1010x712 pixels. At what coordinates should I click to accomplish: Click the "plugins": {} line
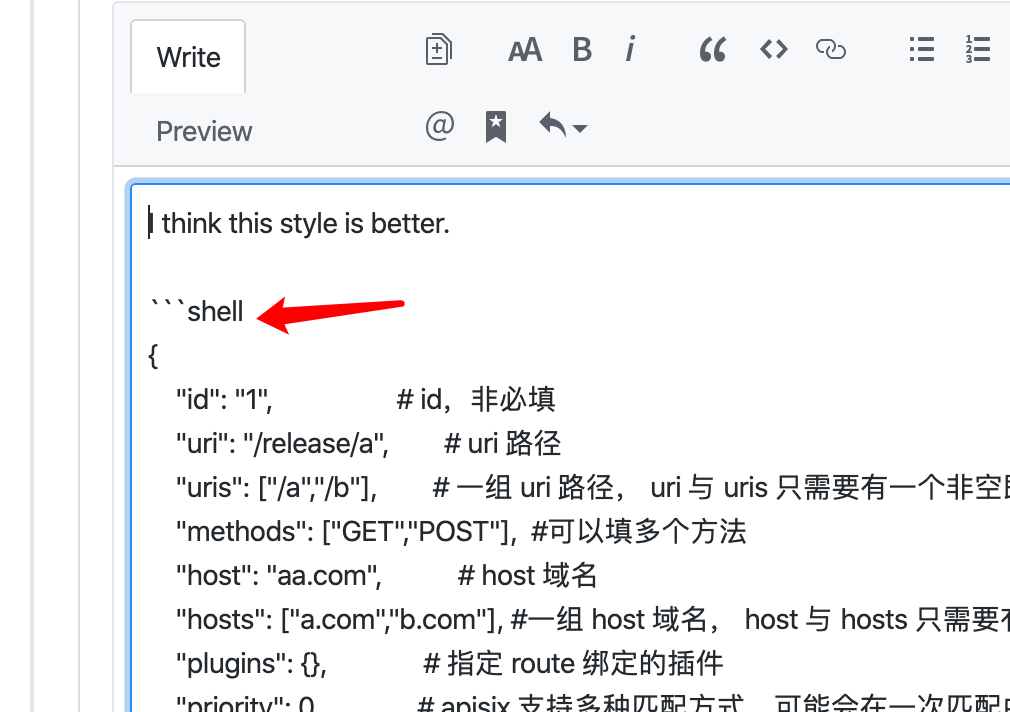(x=449, y=664)
